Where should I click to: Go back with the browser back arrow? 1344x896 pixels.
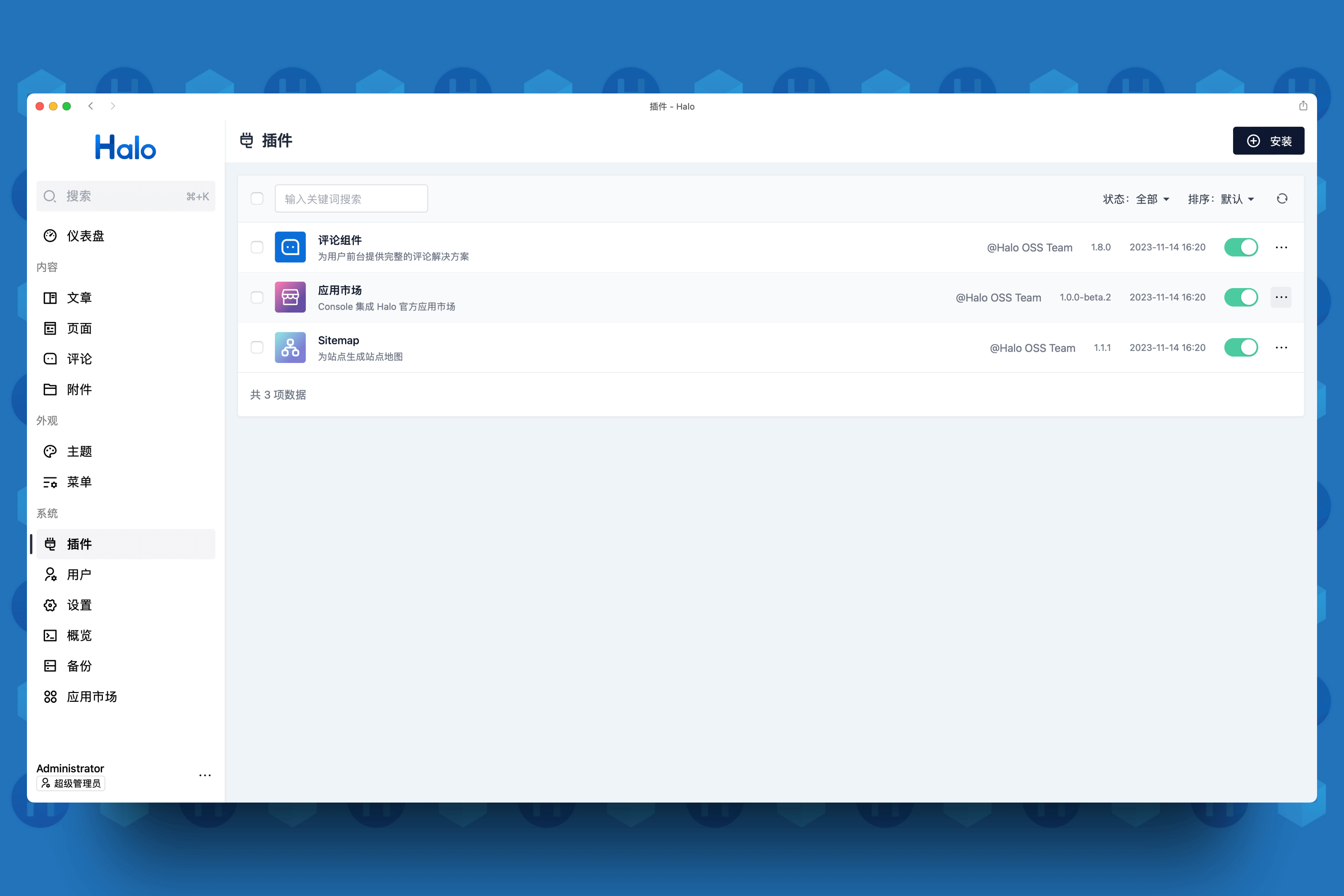91,106
